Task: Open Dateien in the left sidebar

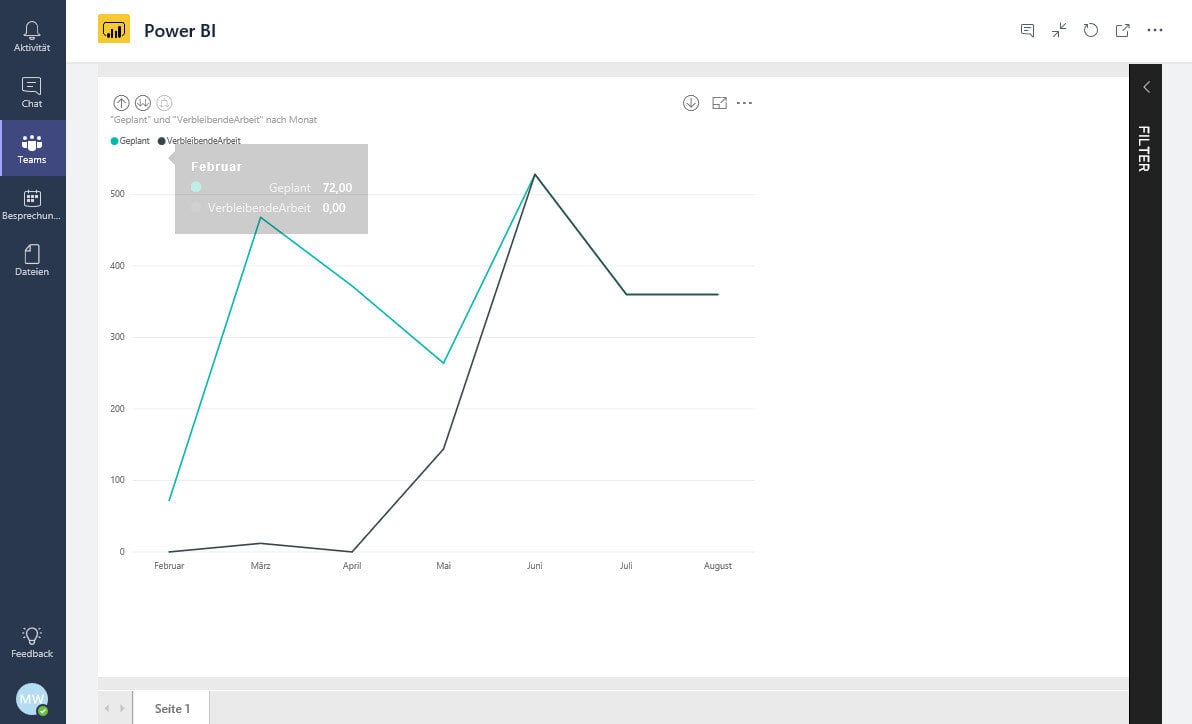Action: (x=32, y=260)
